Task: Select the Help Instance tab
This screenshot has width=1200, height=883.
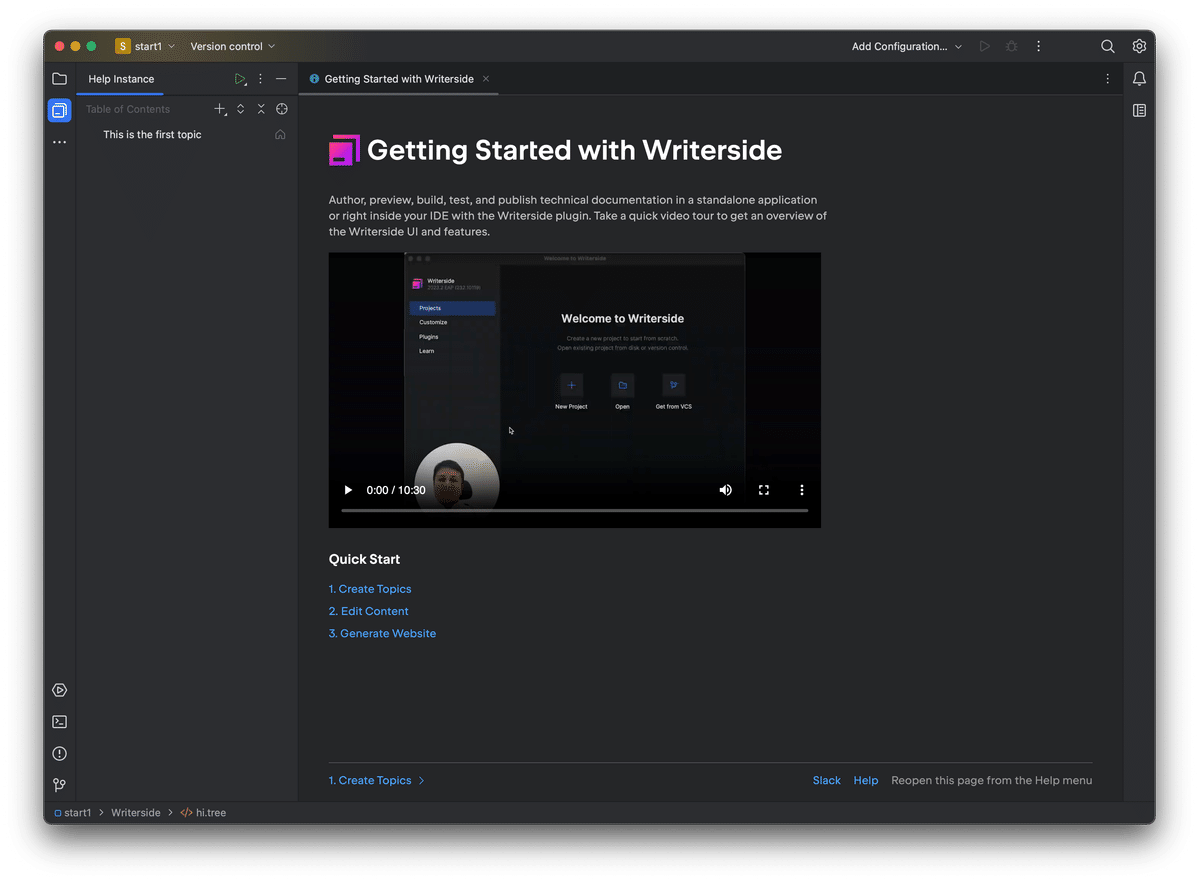Action: pyautogui.click(x=119, y=78)
